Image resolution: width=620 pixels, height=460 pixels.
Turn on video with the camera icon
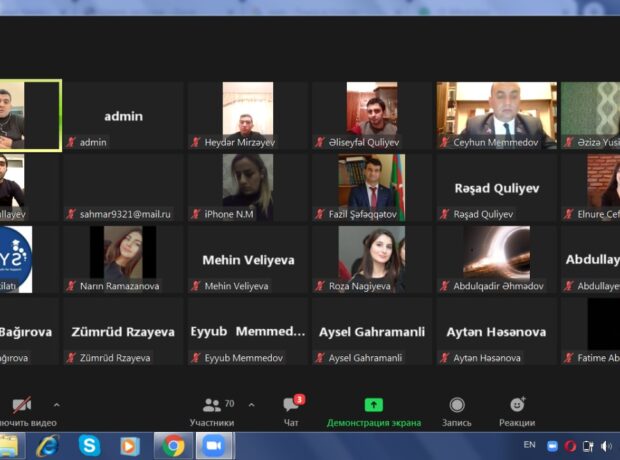(21, 405)
